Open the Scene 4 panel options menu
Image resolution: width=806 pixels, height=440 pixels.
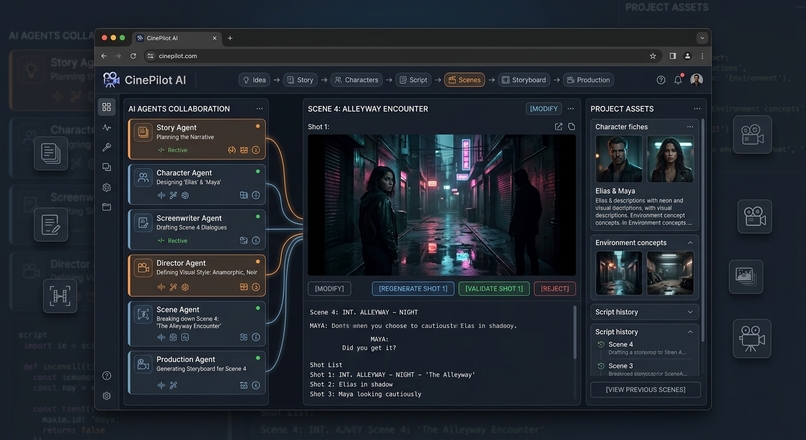click(x=571, y=109)
